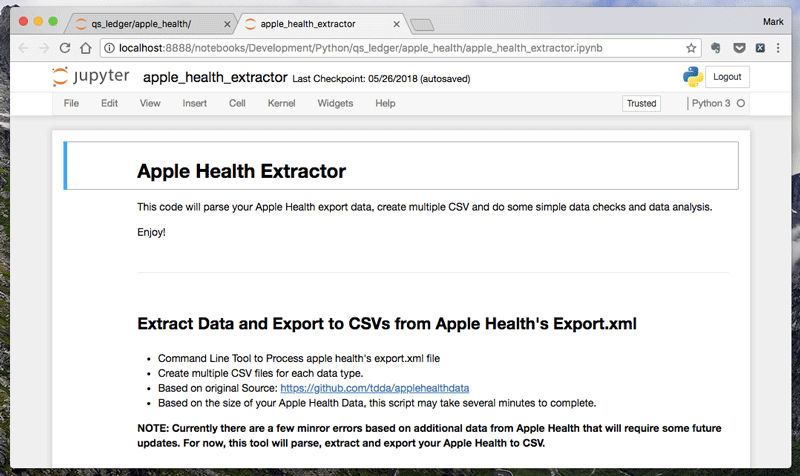Click the Evernote extension icon

(x=716, y=47)
